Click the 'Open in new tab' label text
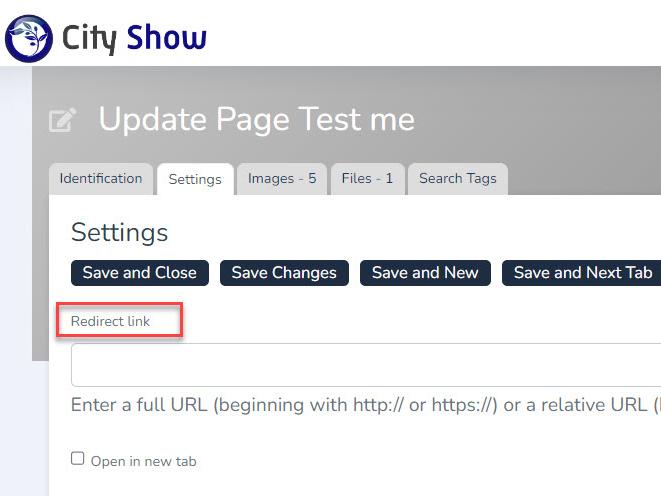661x496 pixels. tap(143, 461)
